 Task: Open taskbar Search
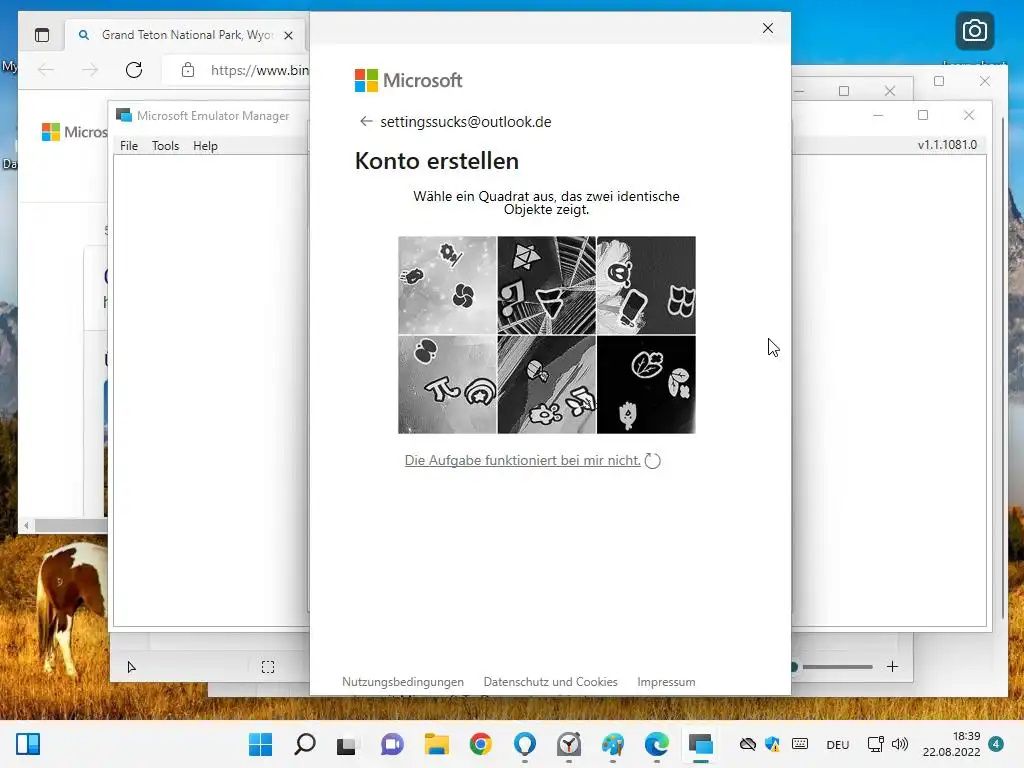click(304, 744)
